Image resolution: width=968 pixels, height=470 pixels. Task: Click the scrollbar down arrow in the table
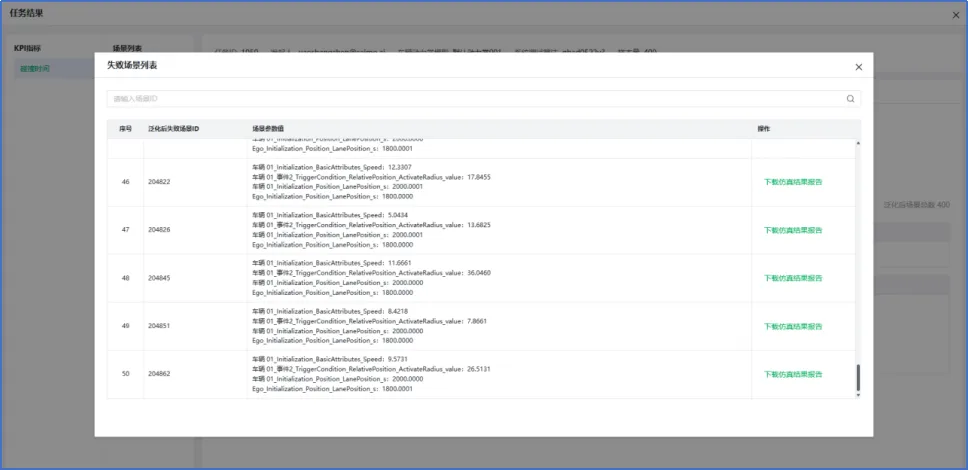point(857,395)
